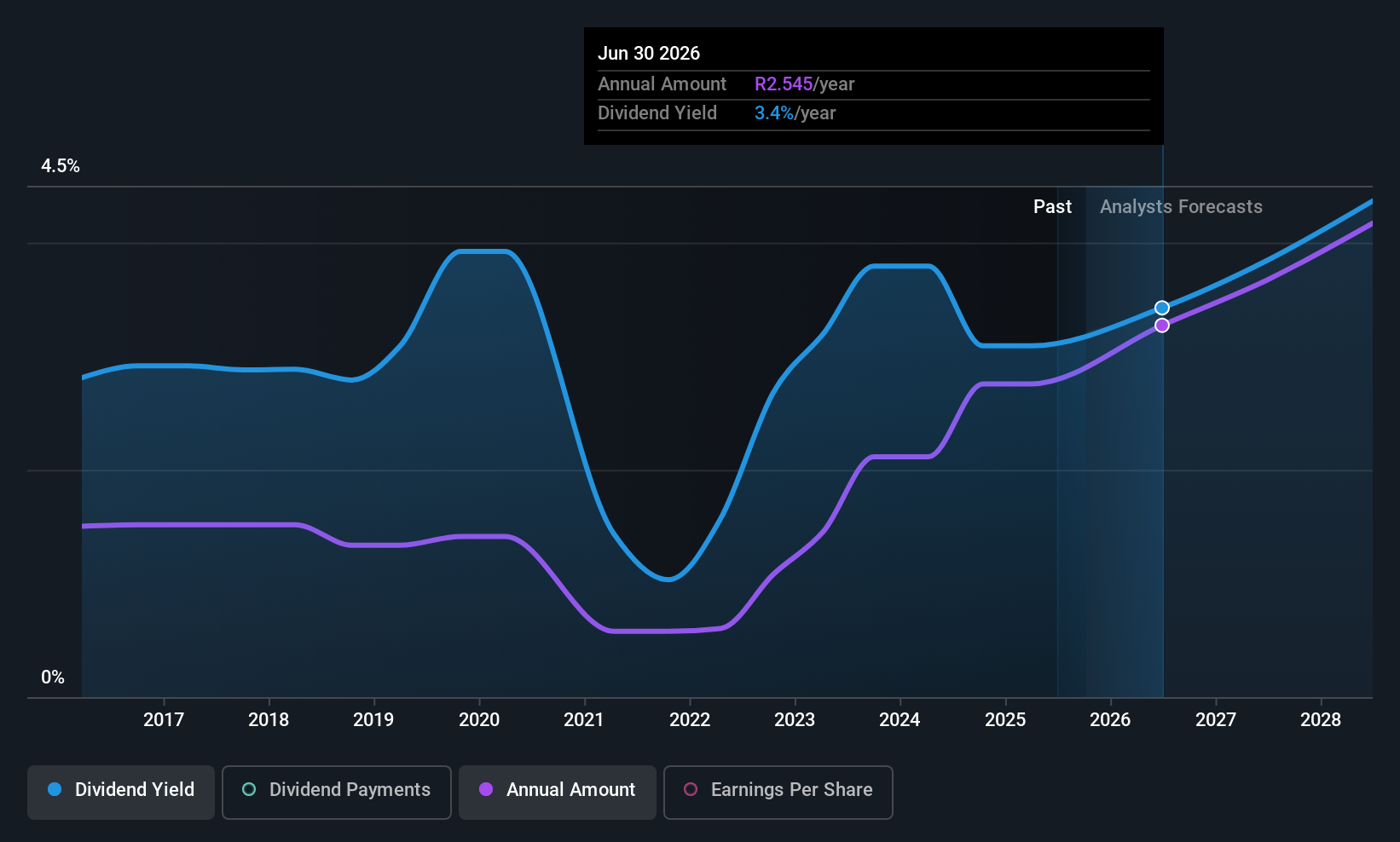The height and width of the screenshot is (842, 1400).
Task: Click the 0% y-axis label
Action: [x=53, y=678]
